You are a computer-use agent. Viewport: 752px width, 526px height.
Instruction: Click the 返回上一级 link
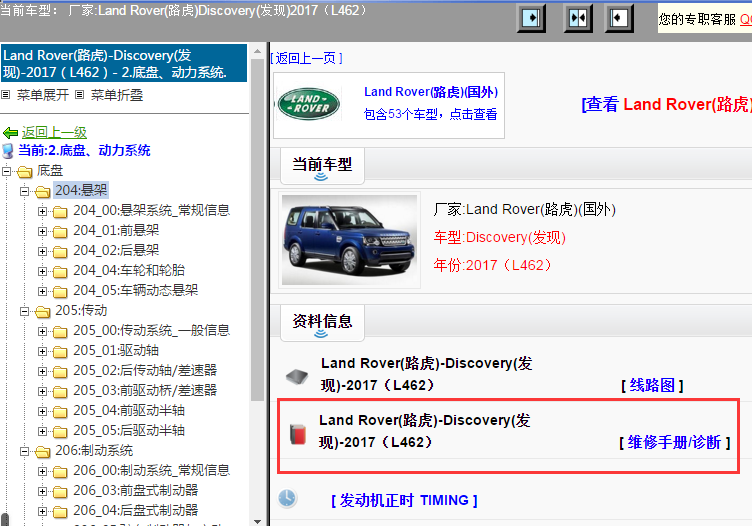(54, 132)
